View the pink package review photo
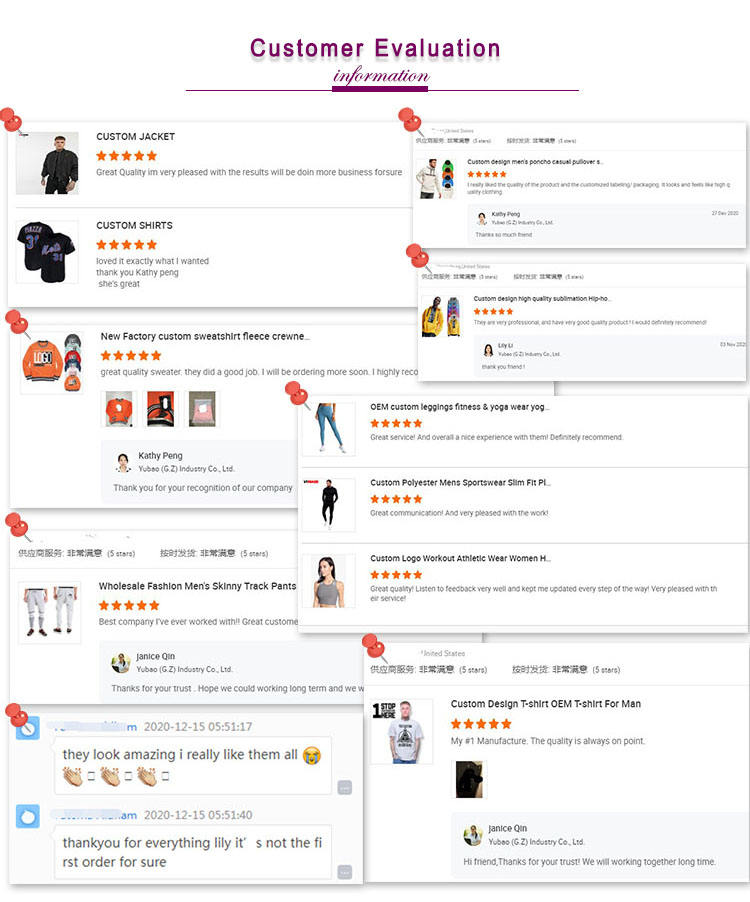750x902 pixels. (x=202, y=408)
